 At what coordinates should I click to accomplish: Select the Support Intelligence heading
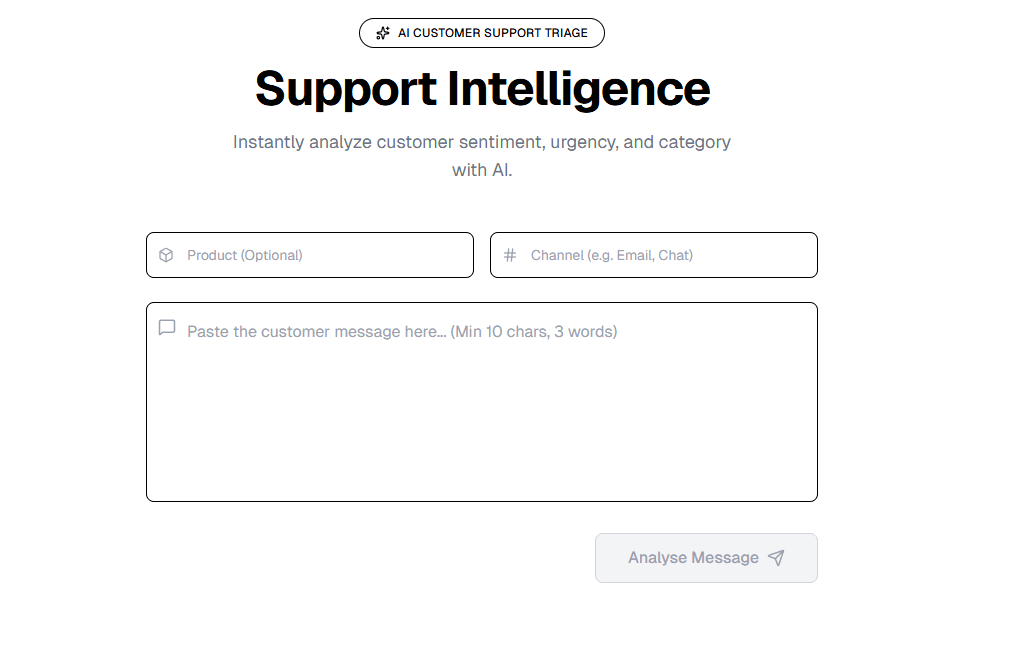(x=482, y=89)
